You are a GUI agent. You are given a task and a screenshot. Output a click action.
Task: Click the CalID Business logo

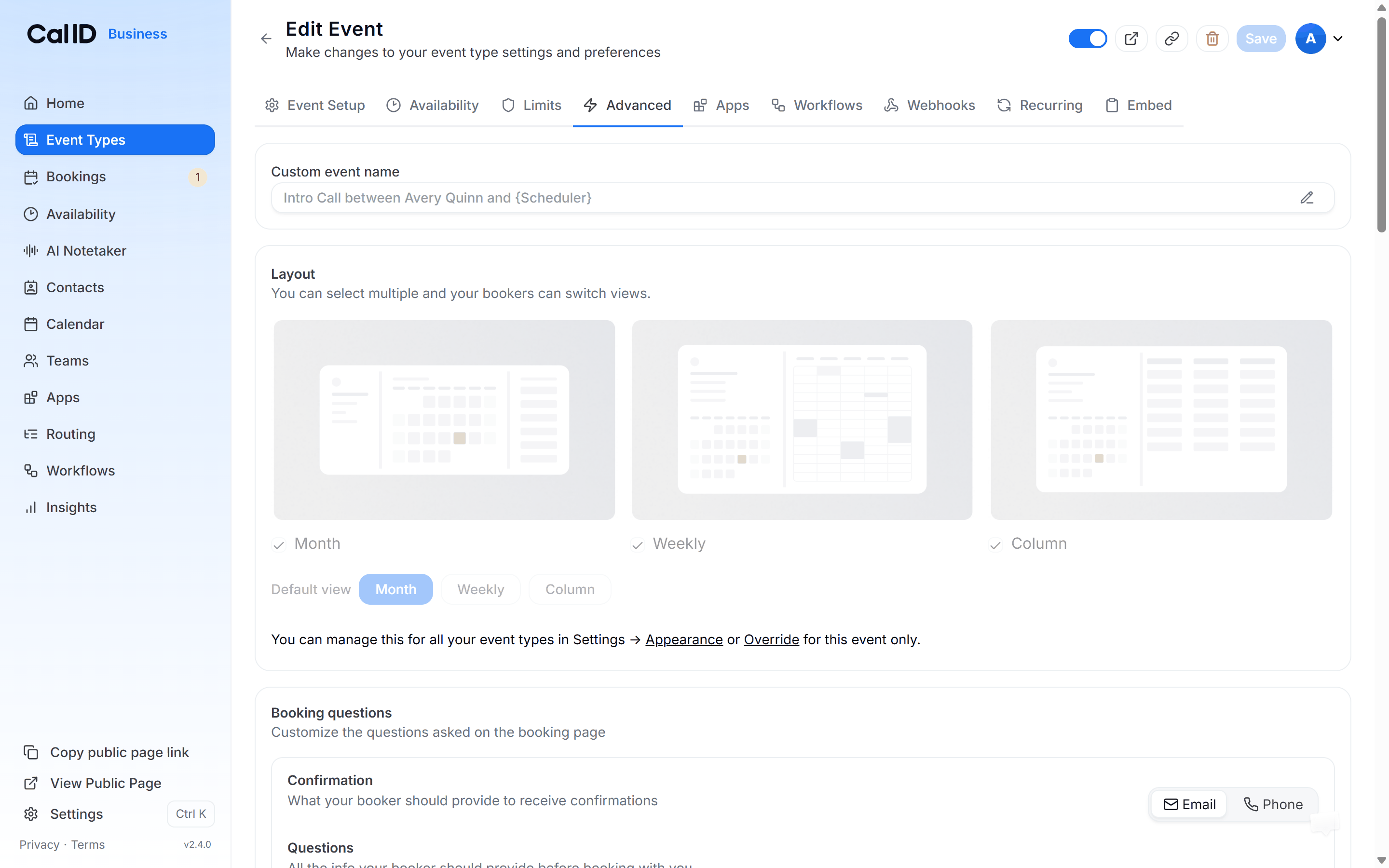[97, 34]
